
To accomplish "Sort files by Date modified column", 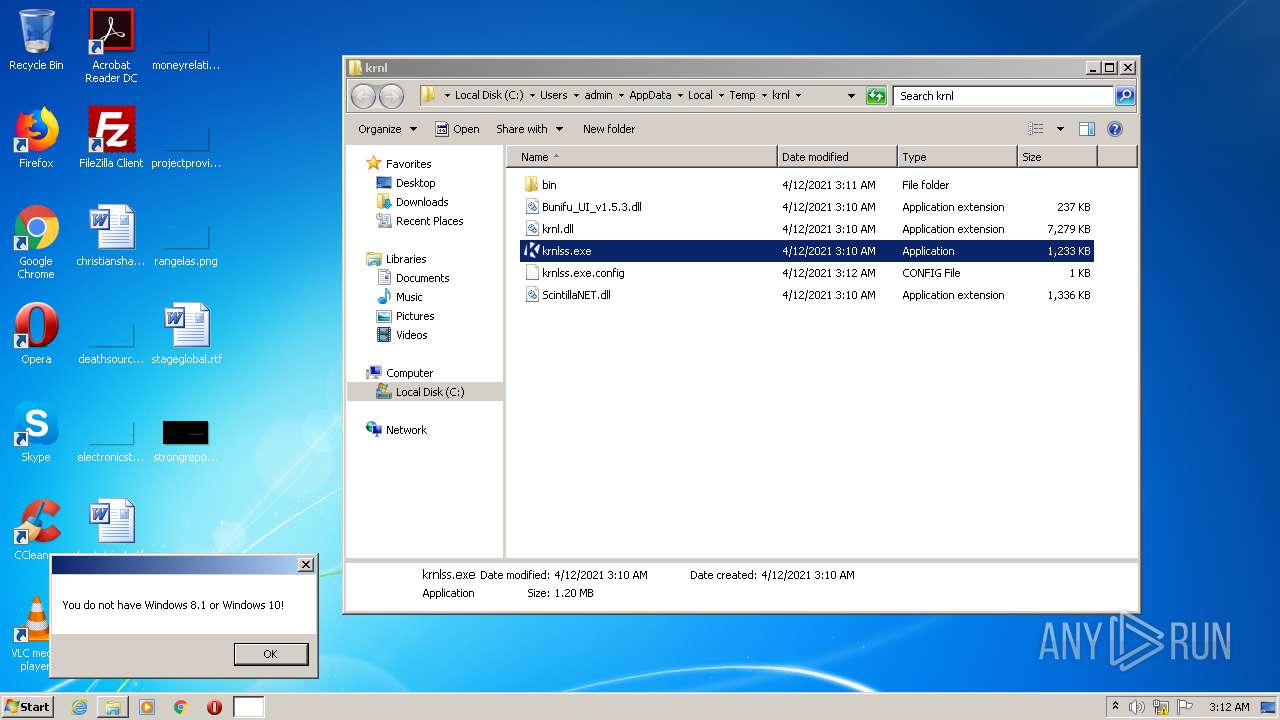I will [836, 157].
